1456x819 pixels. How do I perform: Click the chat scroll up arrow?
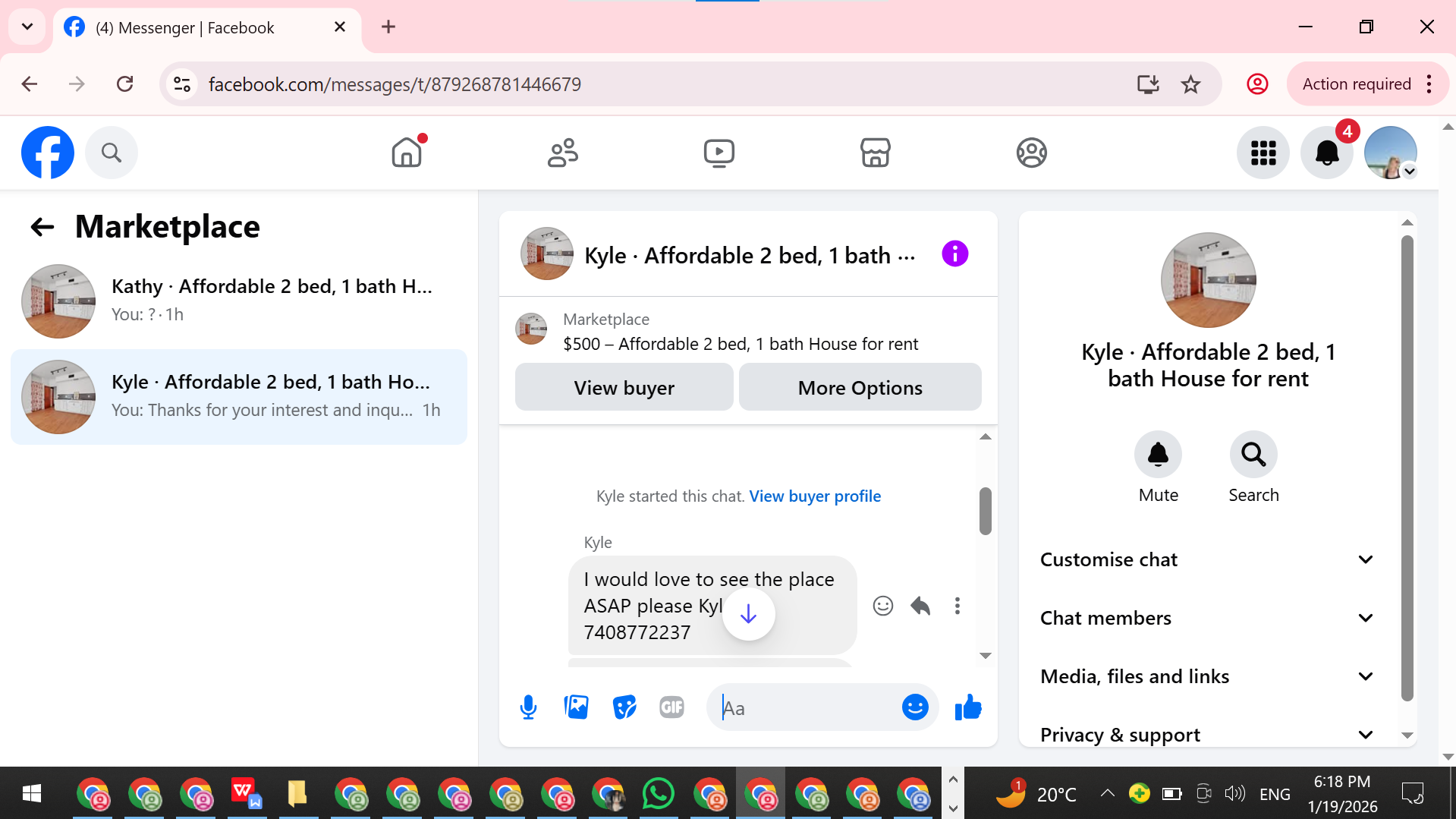986,436
